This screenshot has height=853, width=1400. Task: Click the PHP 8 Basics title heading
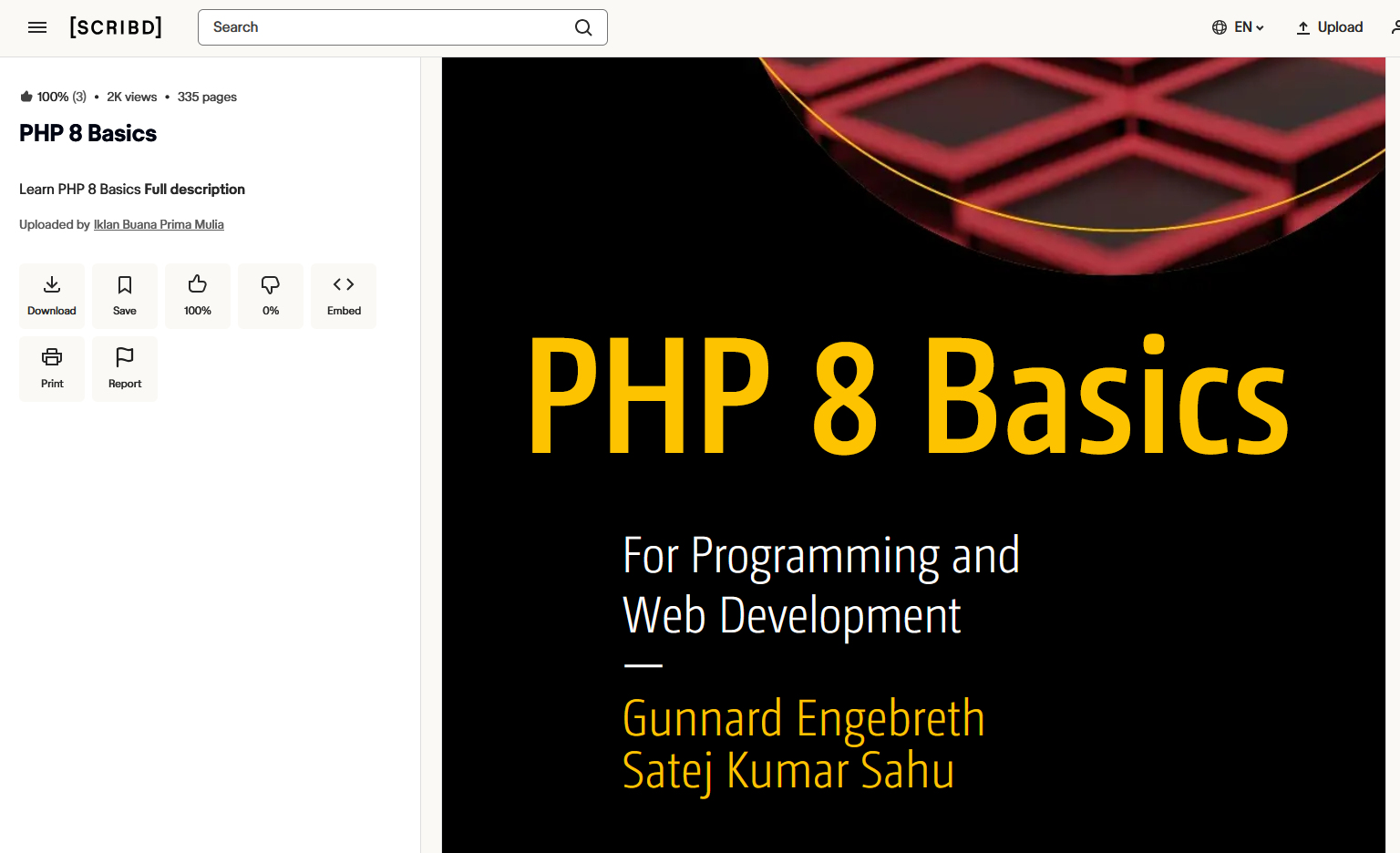[x=87, y=134]
